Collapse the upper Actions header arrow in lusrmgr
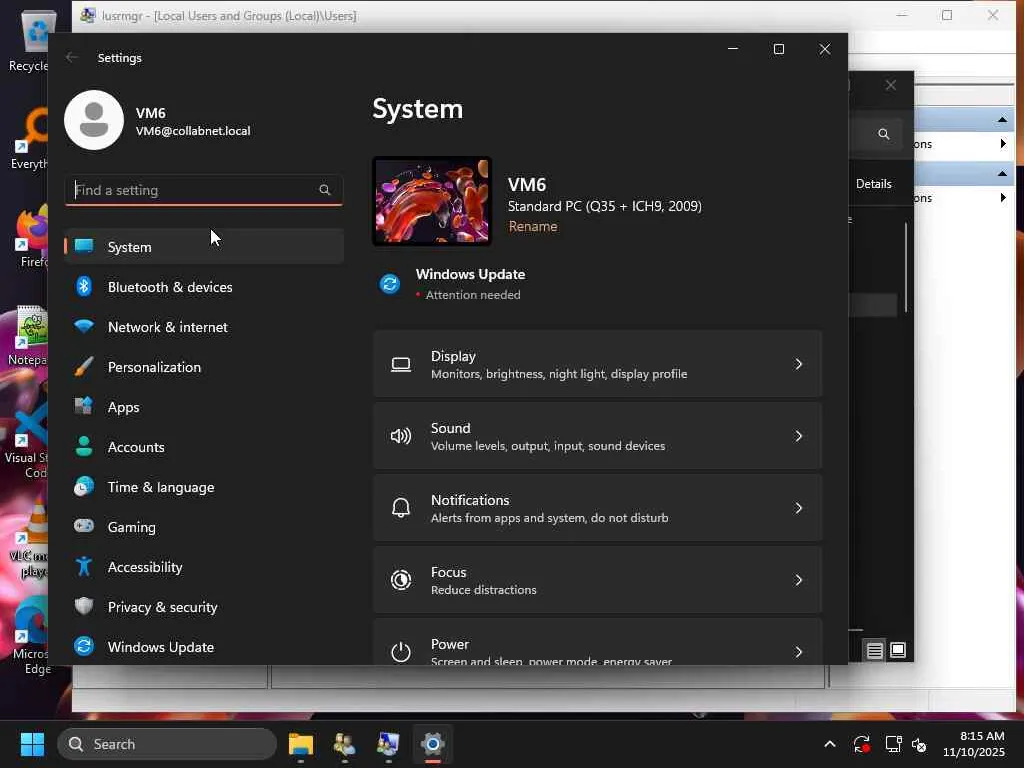Viewport: 1024px width, 768px height. pyautogui.click(x=1002, y=120)
